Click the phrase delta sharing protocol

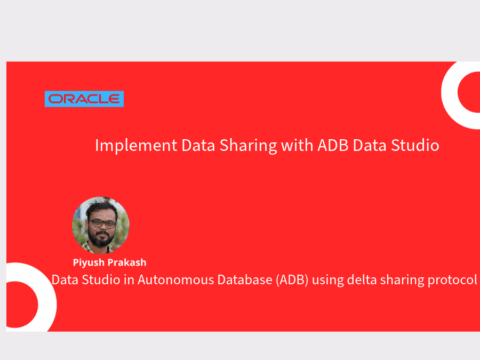pyautogui.click(x=412, y=280)
